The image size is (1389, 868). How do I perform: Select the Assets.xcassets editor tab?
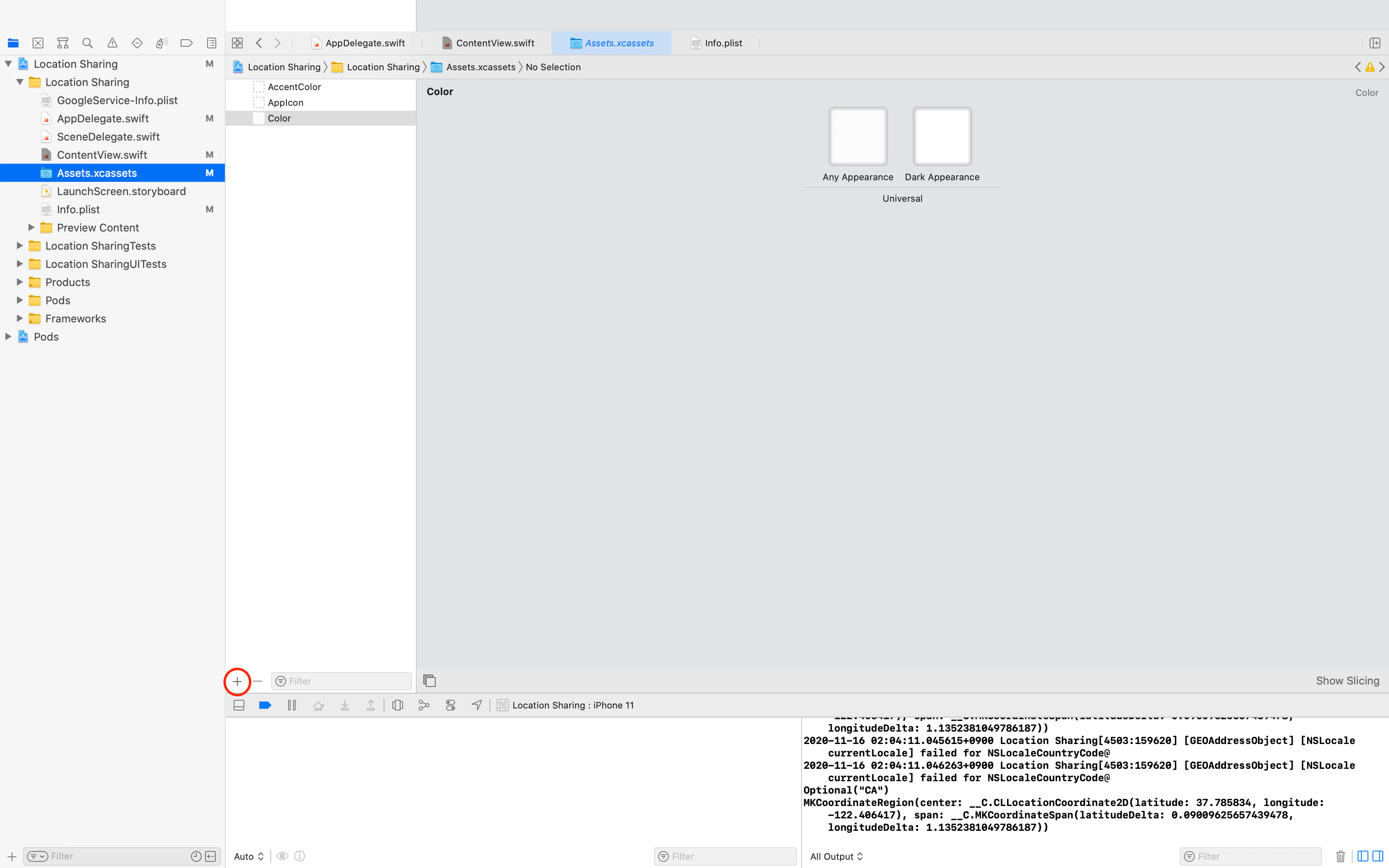pos(611,43)
